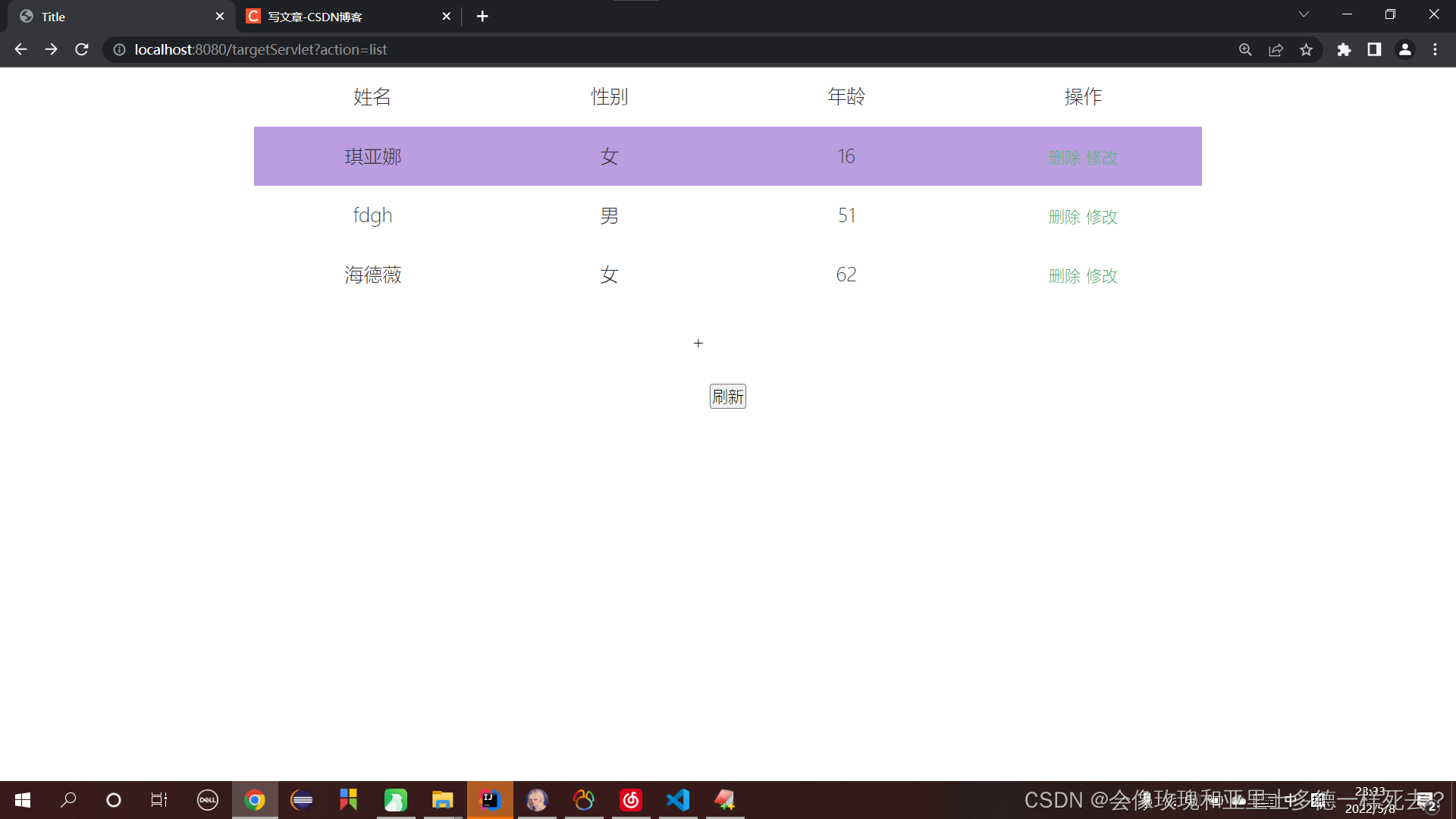Reload the current page

[81, 49]
